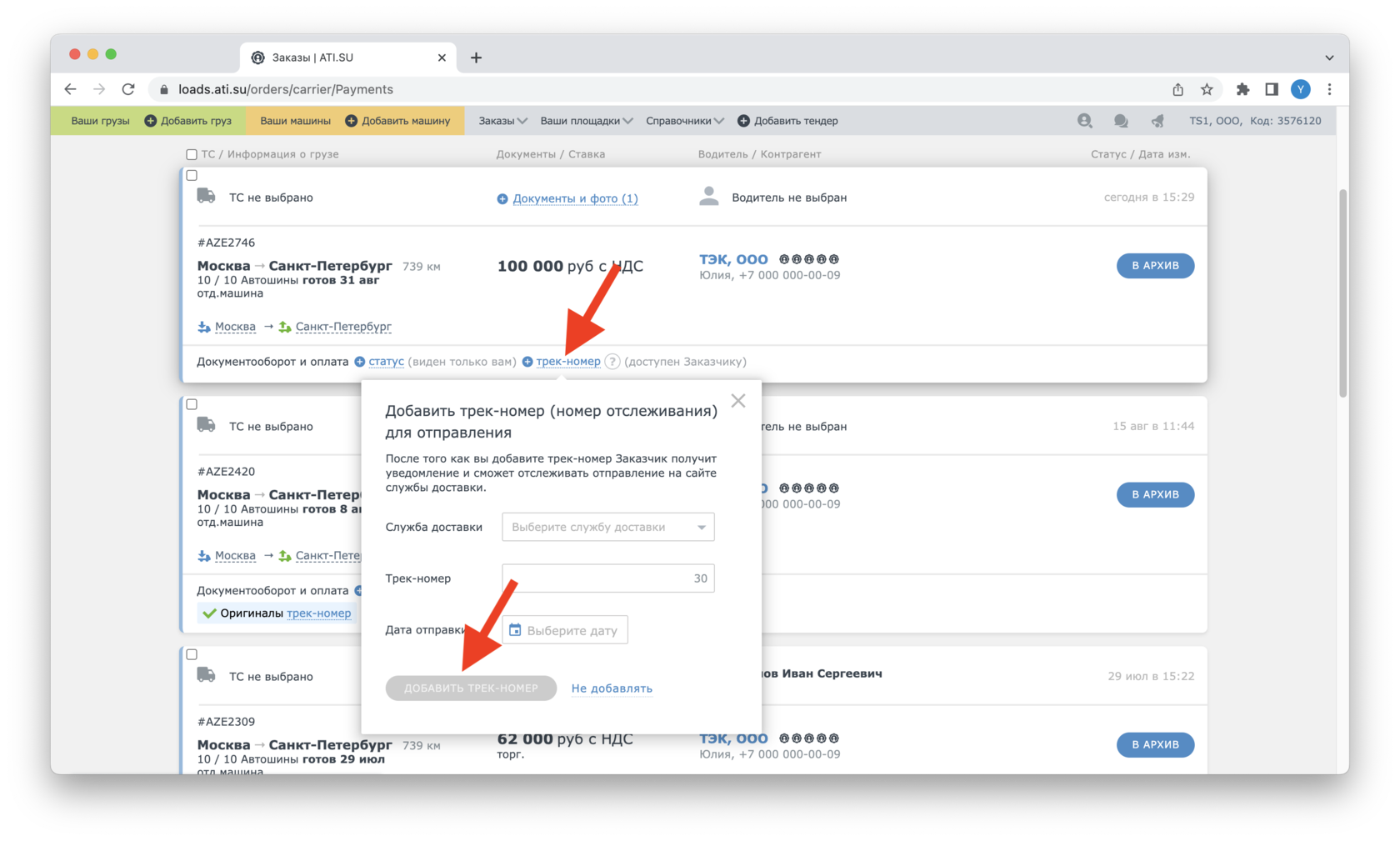Click Оригиналы трек-номер link in AZE2420
Image resolution: width=1400 pixels, height=841 pixels.
click(318, 613)
